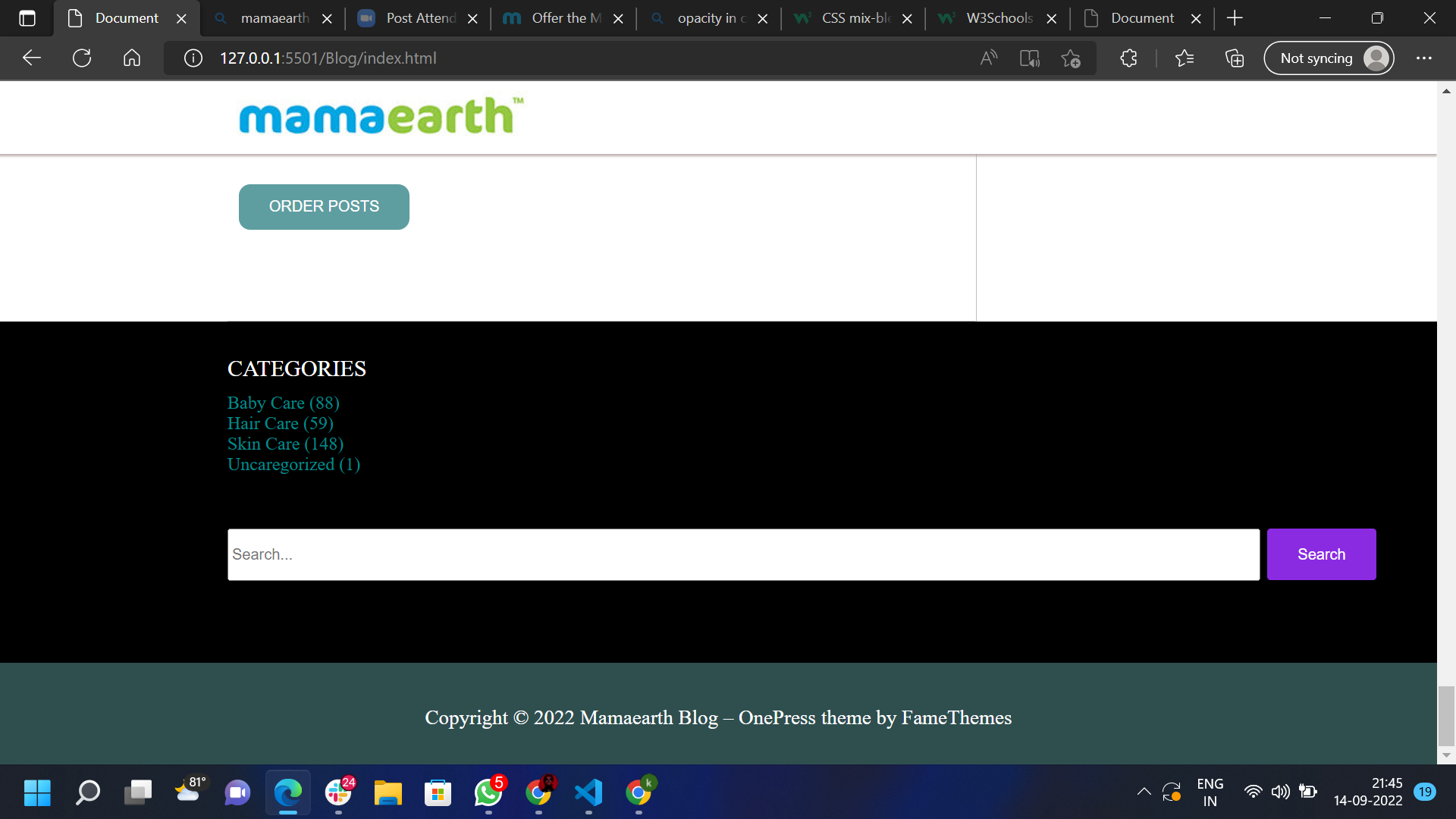Open Settings and more menu
Viewport: 1456px width, 819px height.
1424,58
